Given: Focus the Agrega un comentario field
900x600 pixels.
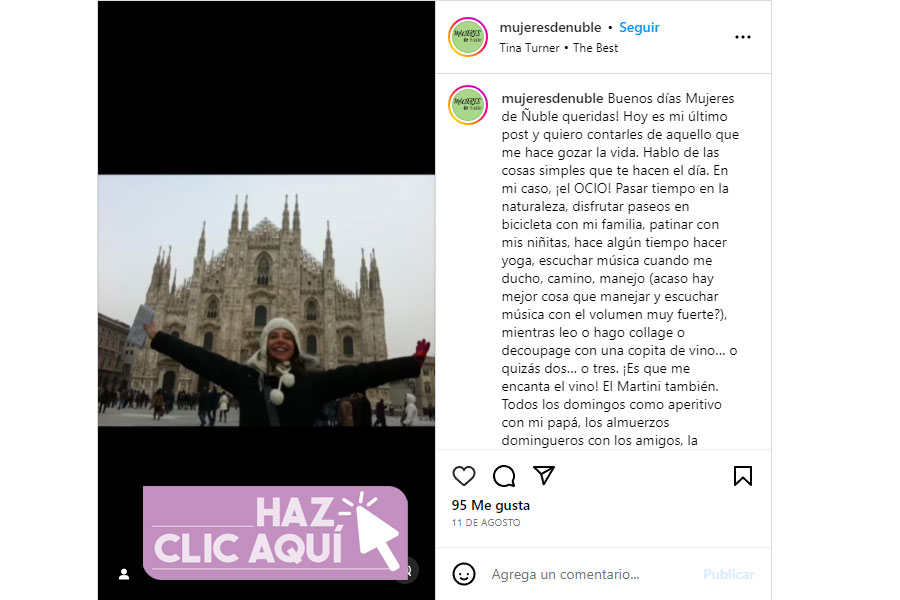Looking at the screenshot, I should [591, 574].
